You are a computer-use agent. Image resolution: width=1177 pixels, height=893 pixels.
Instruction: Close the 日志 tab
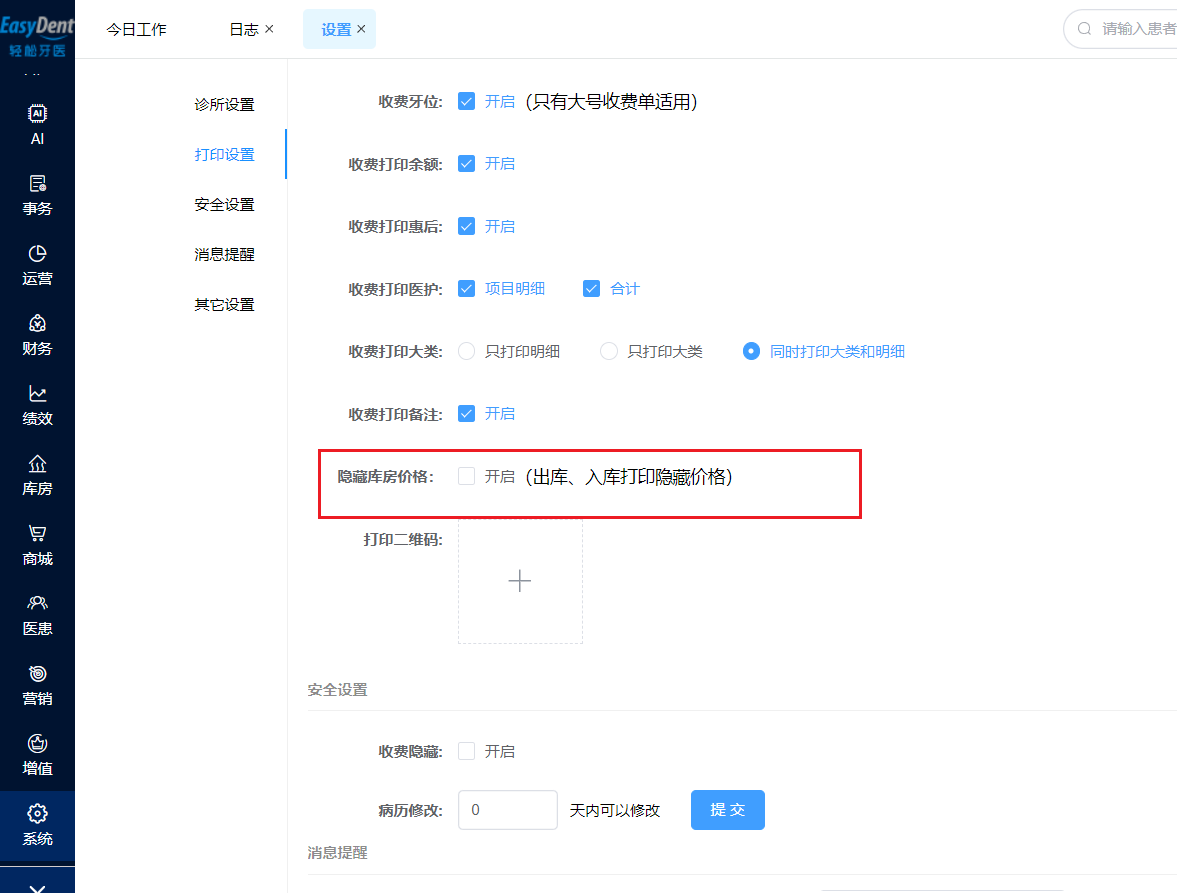269,29
